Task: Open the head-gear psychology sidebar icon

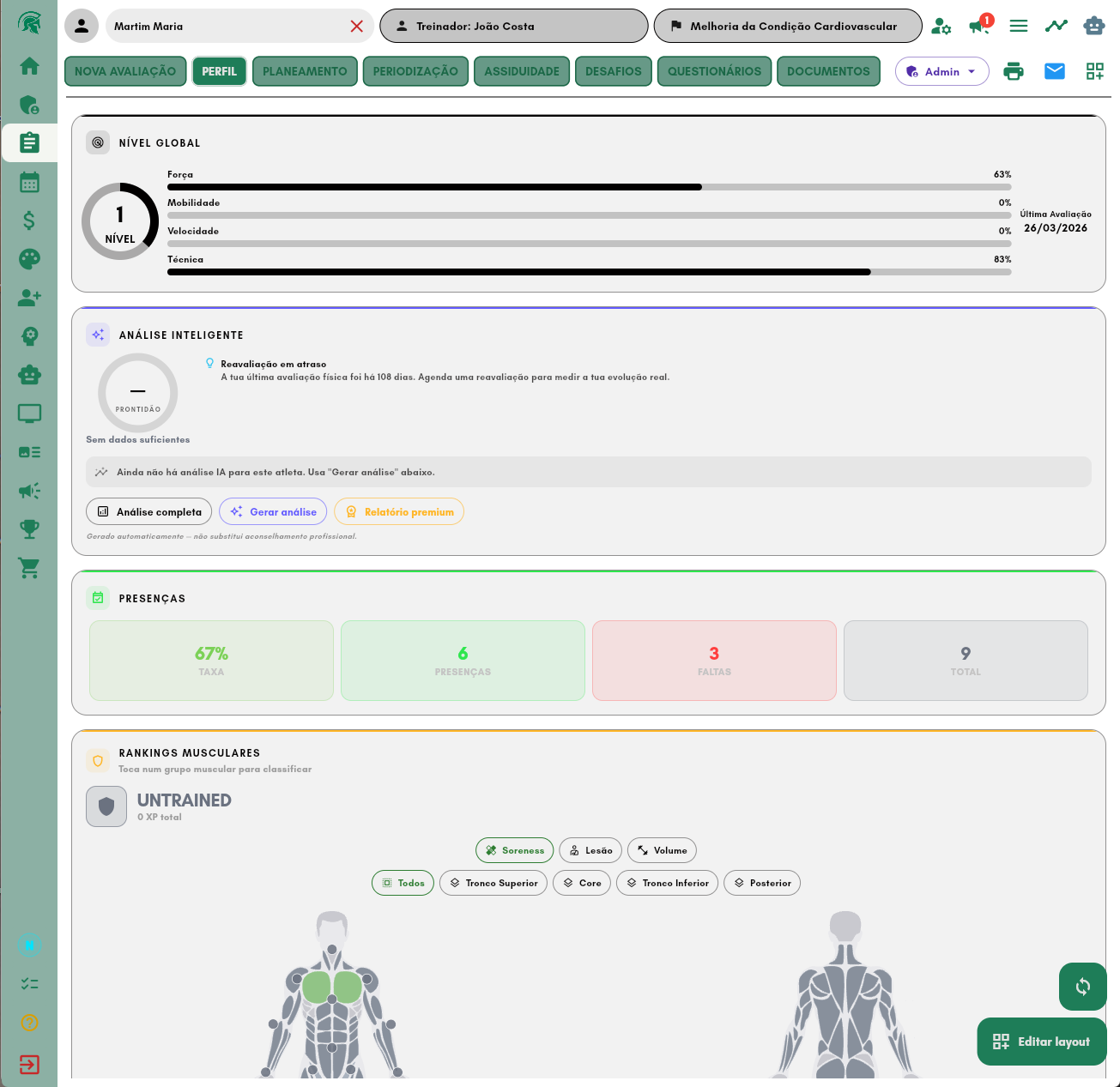Action: click(x=29, y=336)
